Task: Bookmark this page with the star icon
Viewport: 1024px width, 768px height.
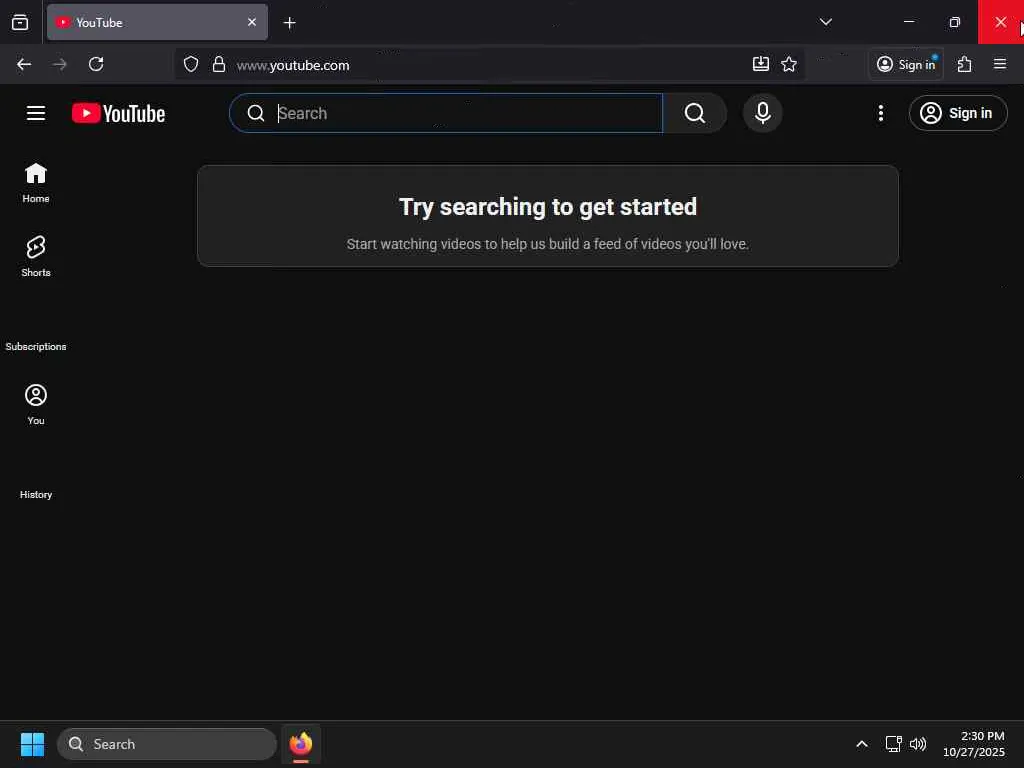Action: click(x=789, y=64)
